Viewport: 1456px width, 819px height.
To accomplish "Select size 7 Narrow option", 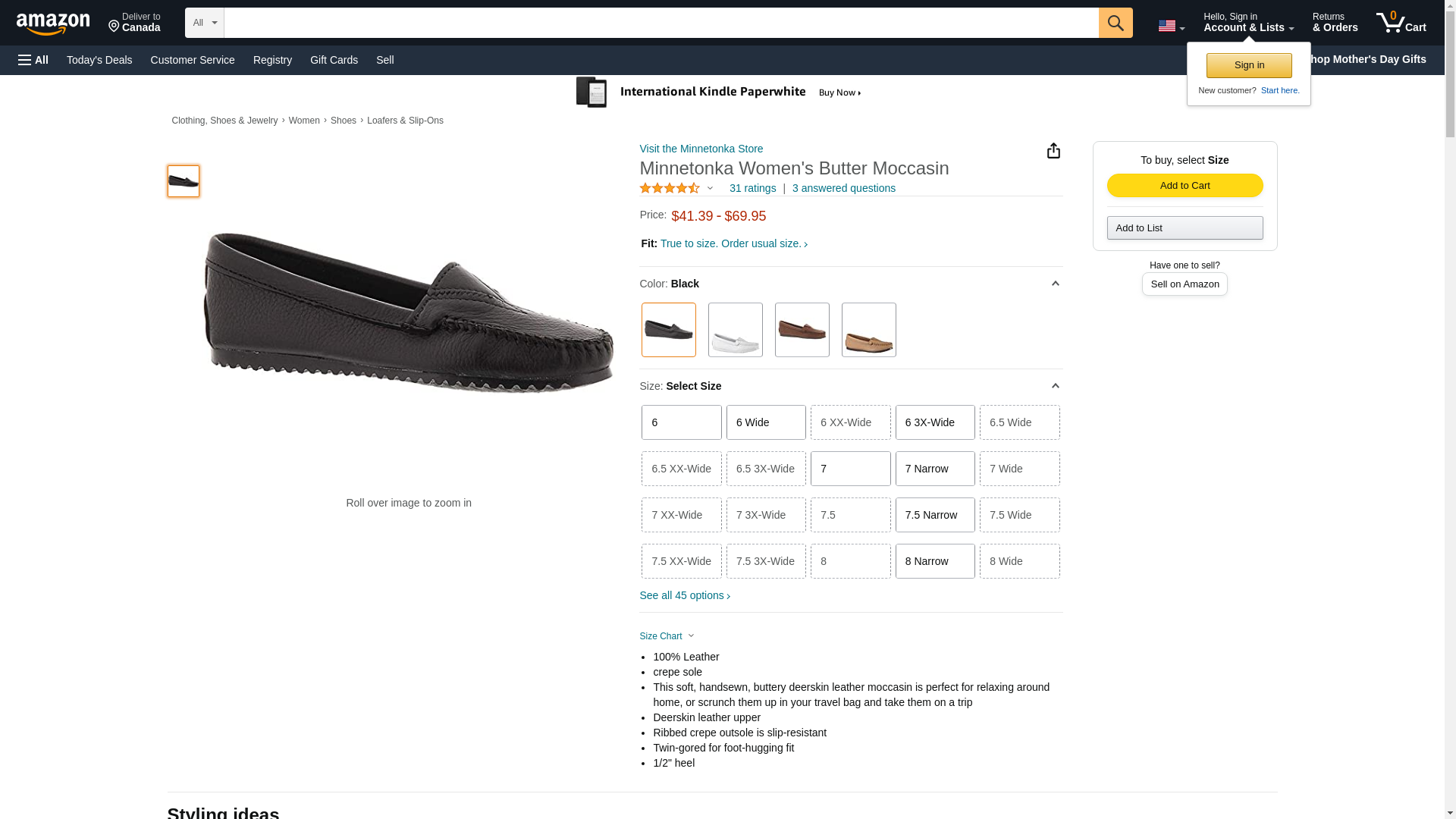I will pos(934,469).
